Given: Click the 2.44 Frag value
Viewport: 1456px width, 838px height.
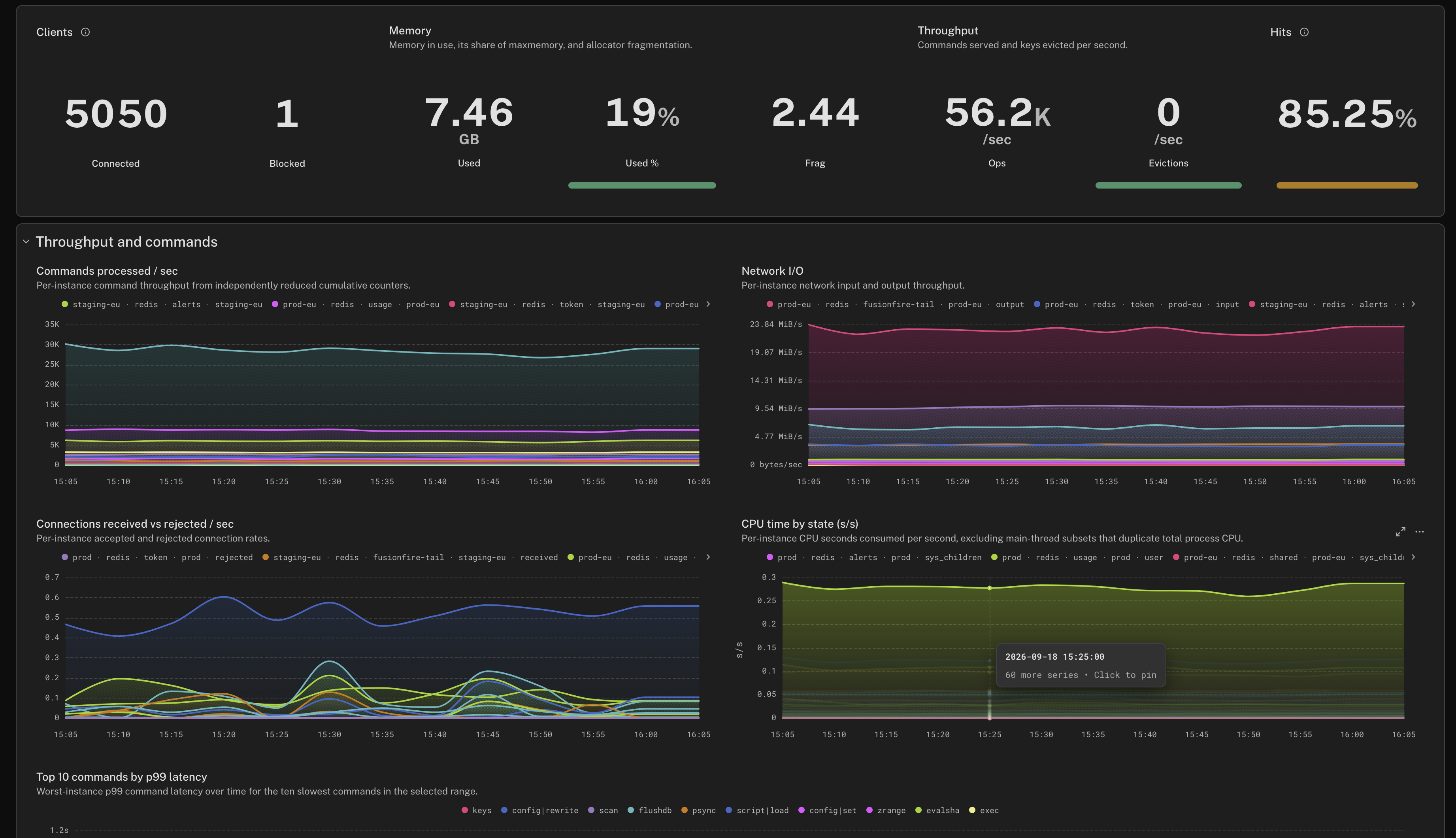Looking at the screenshot, I should 815,113.
